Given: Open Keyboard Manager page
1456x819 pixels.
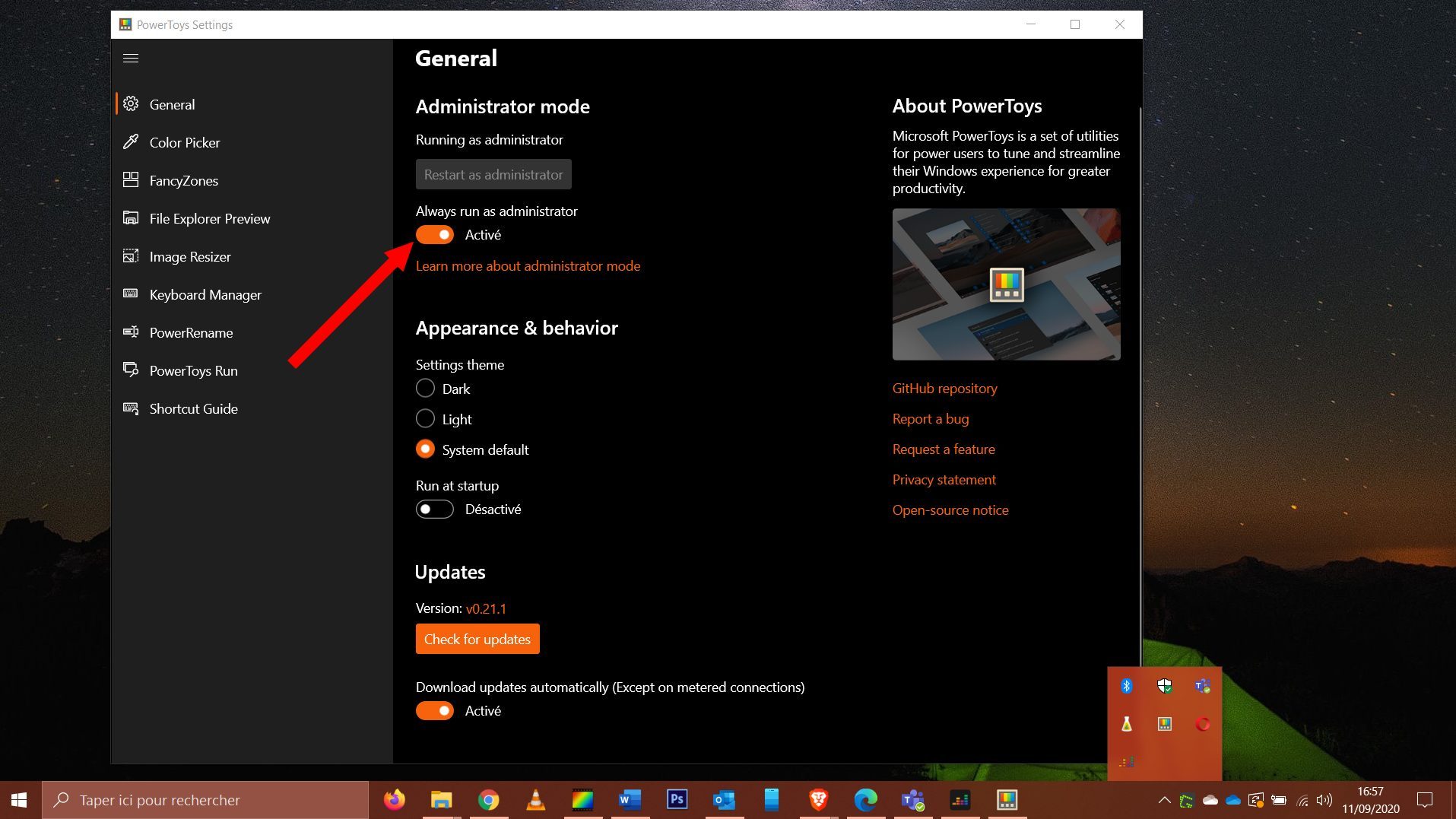Looking at the screenshot, I should 252,294.
